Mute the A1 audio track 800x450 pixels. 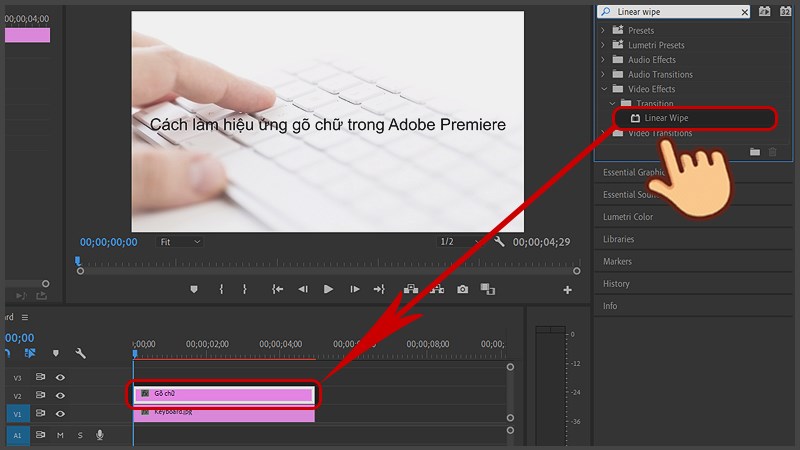click(x=60, y=435)
